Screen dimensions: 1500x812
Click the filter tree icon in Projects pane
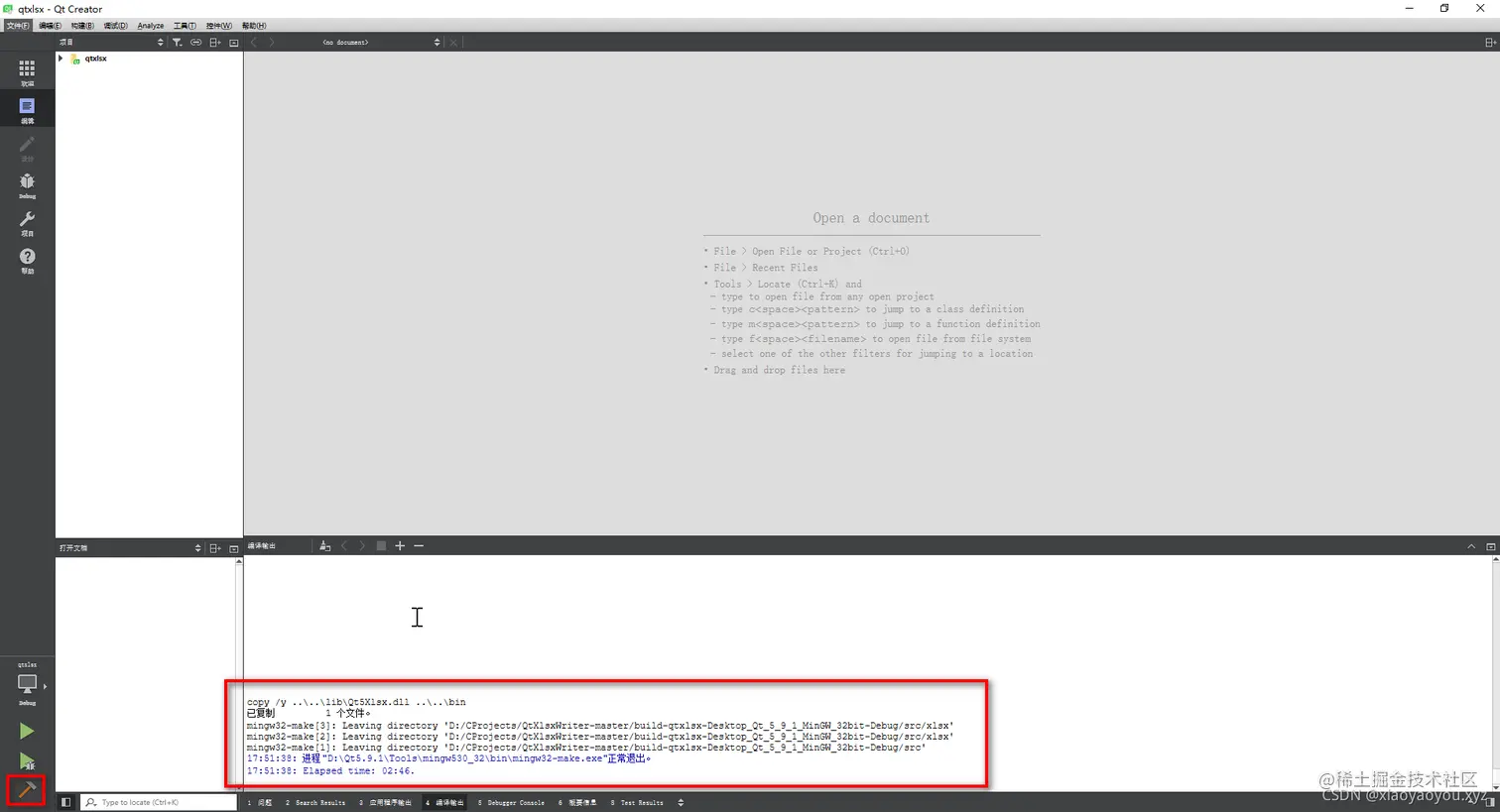click(177, 43)
